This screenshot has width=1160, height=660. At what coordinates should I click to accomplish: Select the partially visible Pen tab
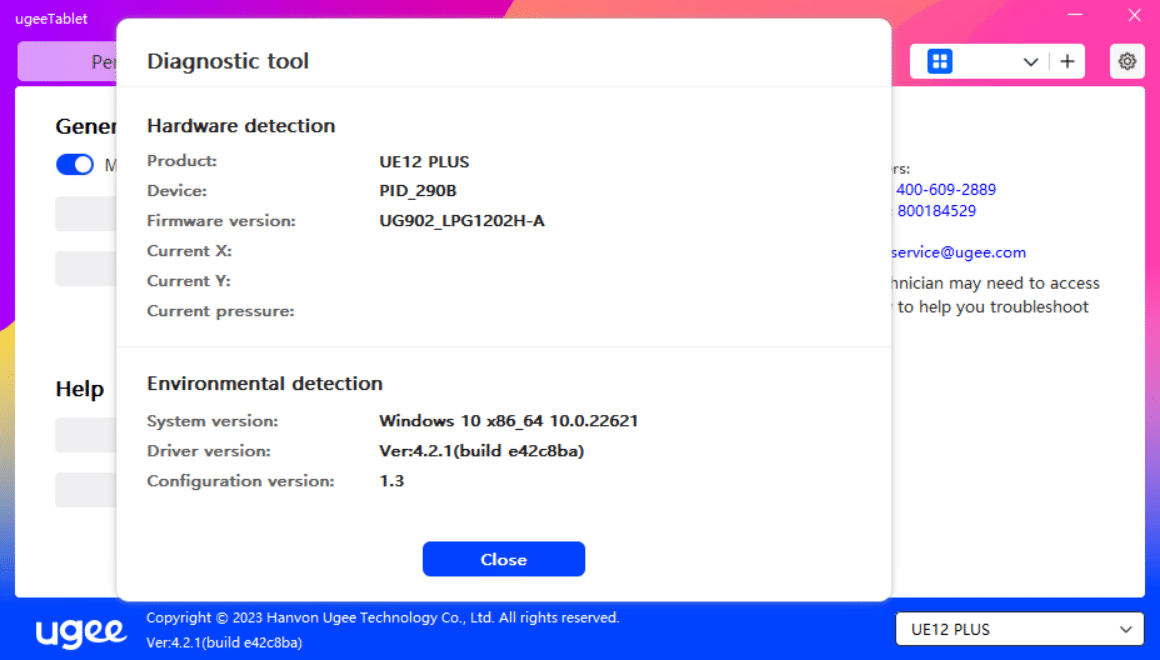point(68,61)
